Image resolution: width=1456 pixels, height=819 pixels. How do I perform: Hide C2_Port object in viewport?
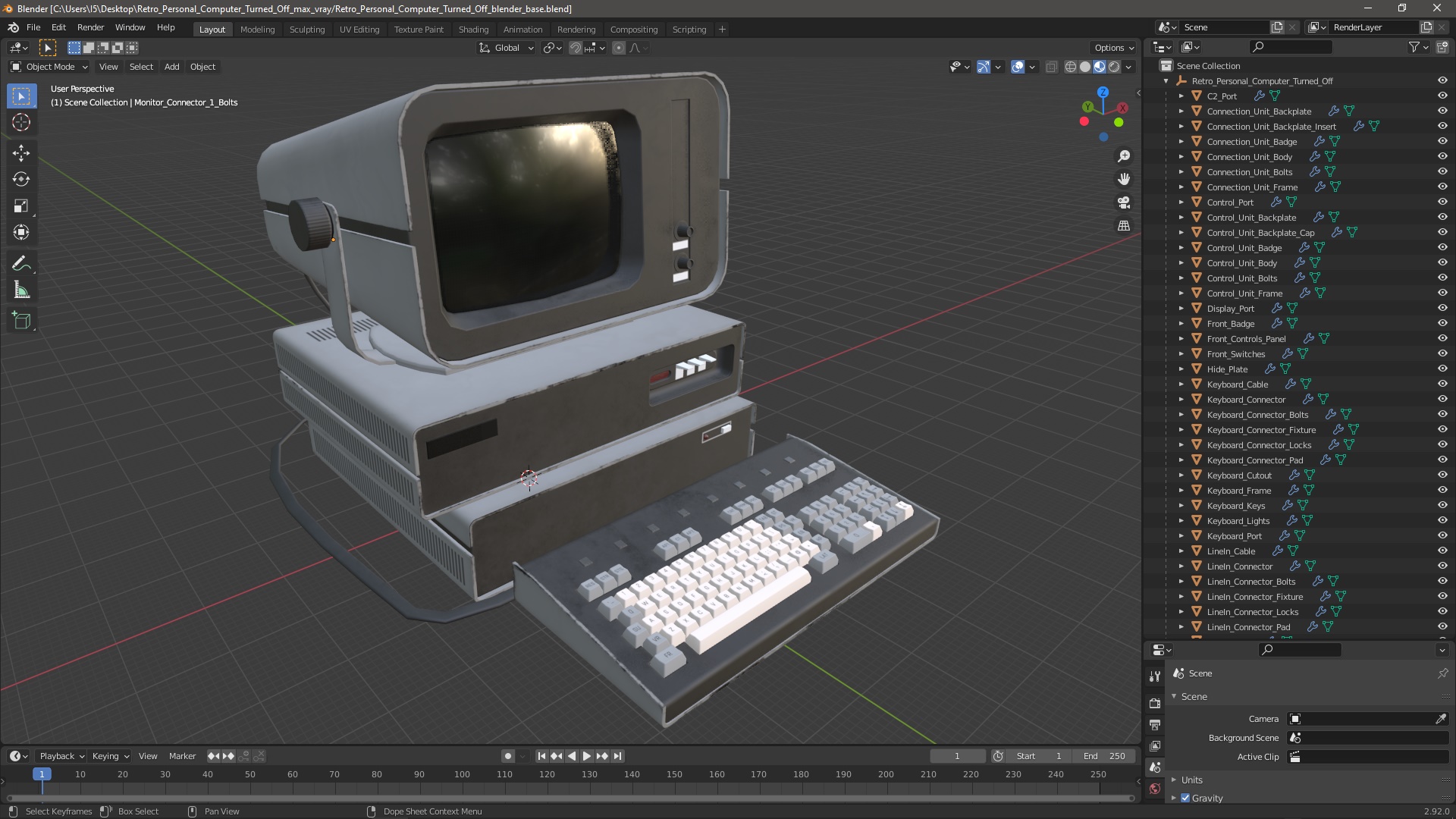point(1442,96)
